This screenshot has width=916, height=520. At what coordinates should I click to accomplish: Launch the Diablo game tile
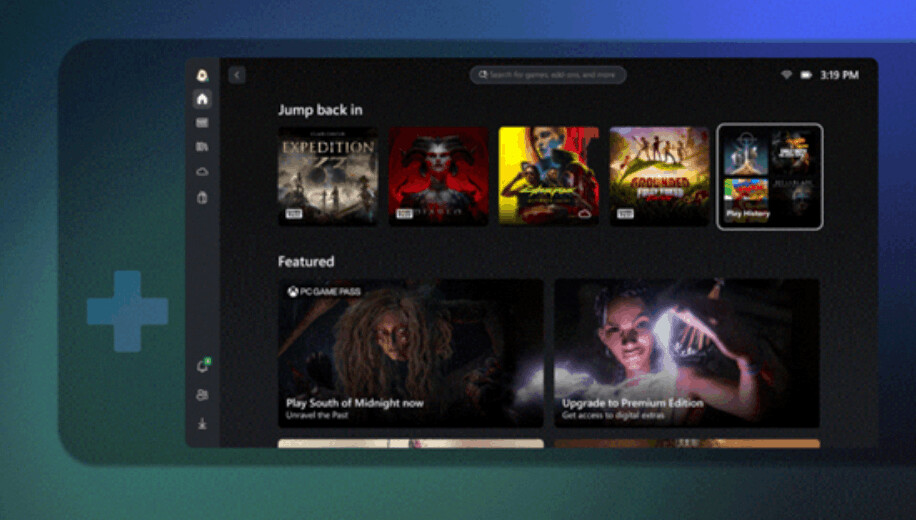pos(438,176)
